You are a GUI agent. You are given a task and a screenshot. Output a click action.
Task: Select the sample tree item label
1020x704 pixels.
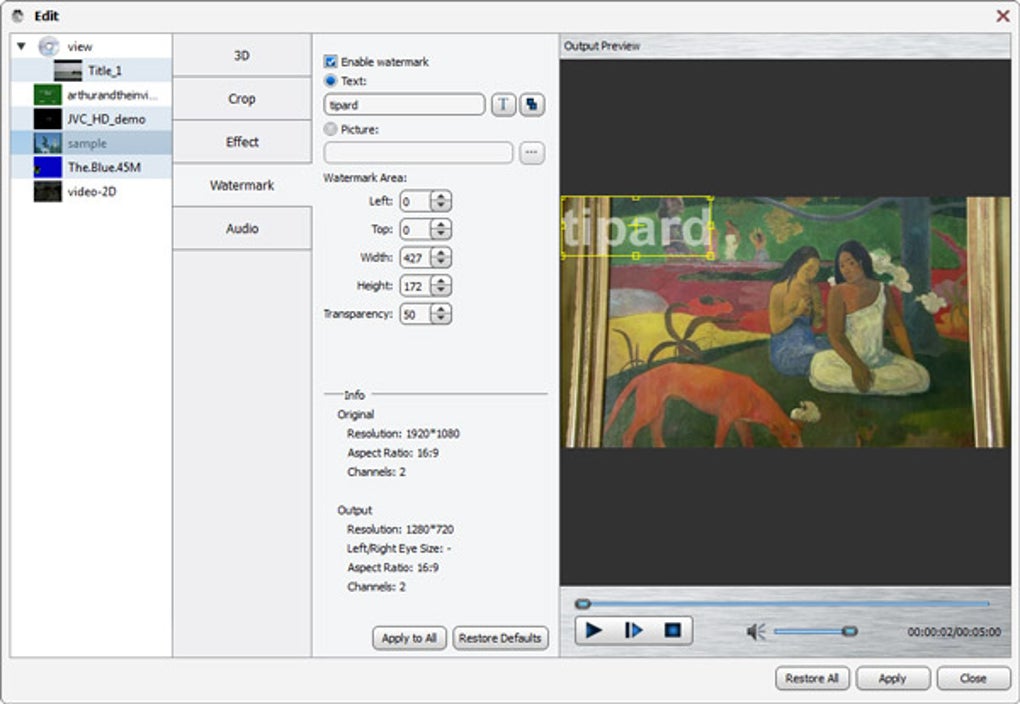[87, 143]
